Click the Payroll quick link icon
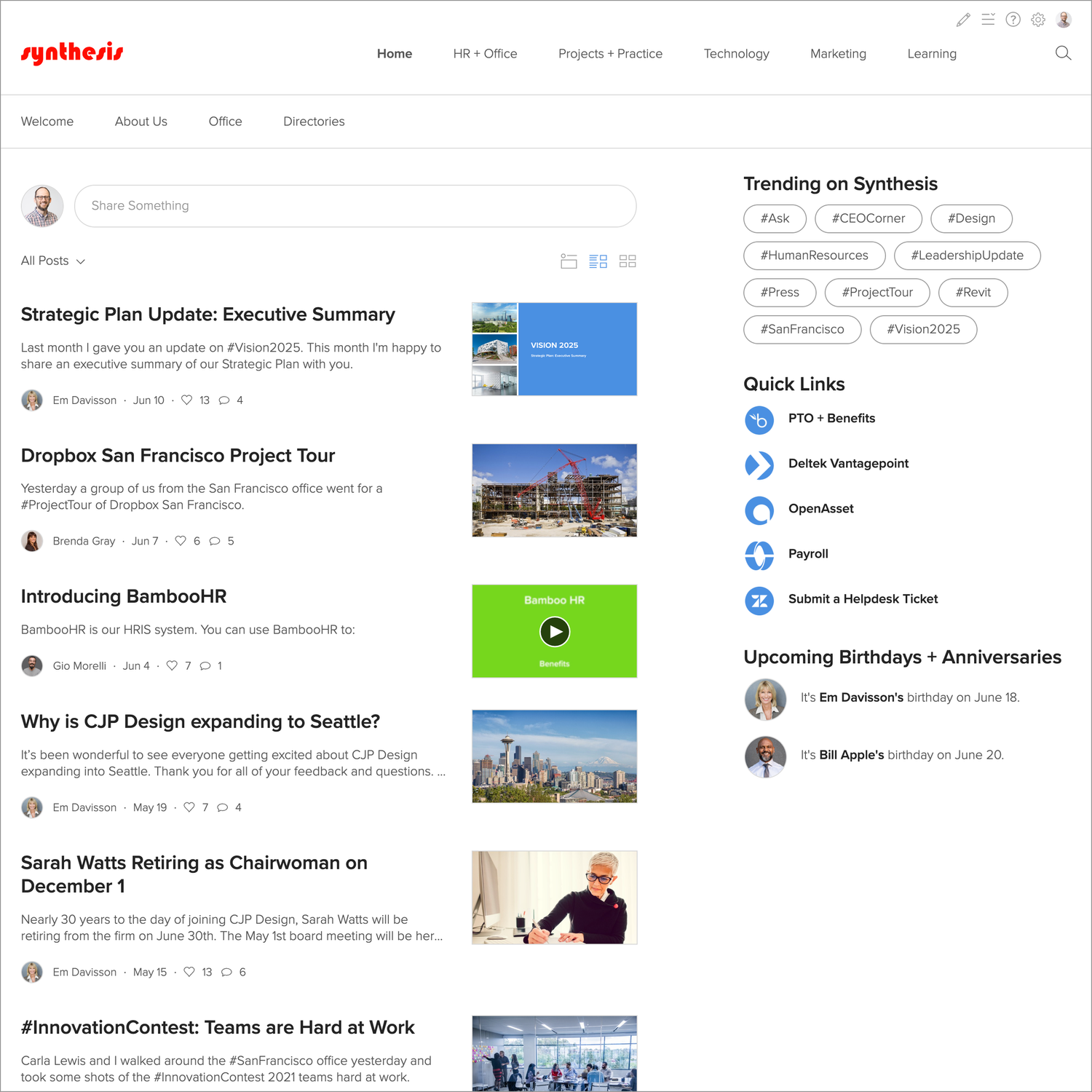This screenshot has height=1092, width=1092. tap(759, 555)
